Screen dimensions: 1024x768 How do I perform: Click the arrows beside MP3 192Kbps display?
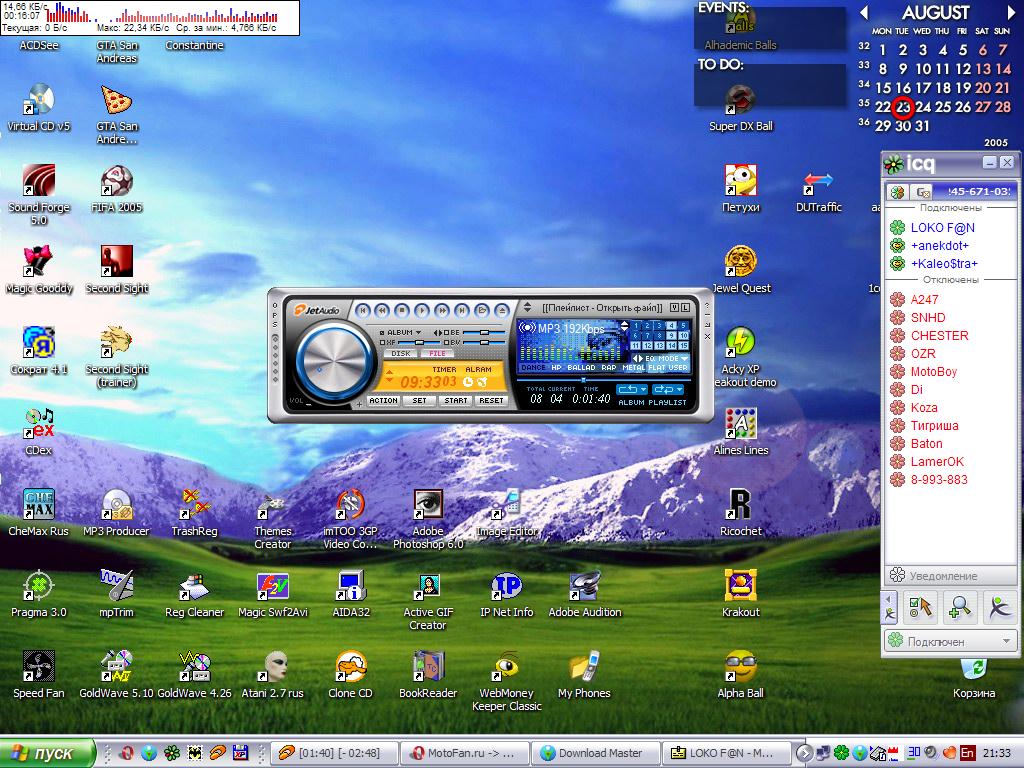tap(625, 325)
